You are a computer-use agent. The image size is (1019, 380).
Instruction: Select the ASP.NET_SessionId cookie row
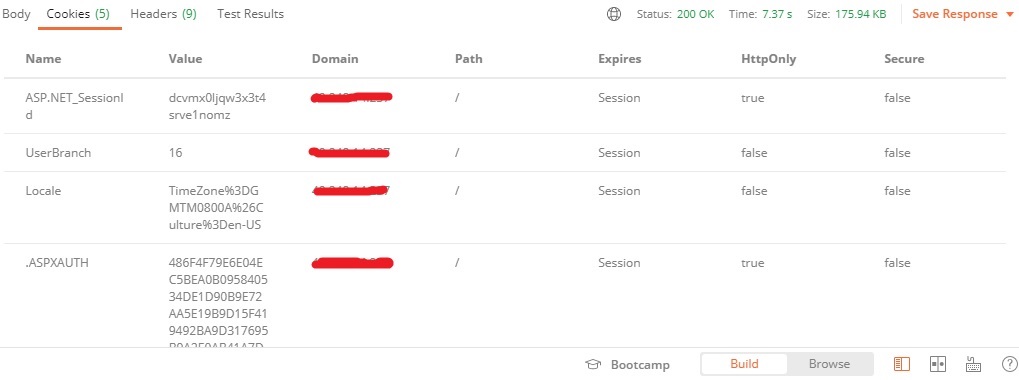505,107
